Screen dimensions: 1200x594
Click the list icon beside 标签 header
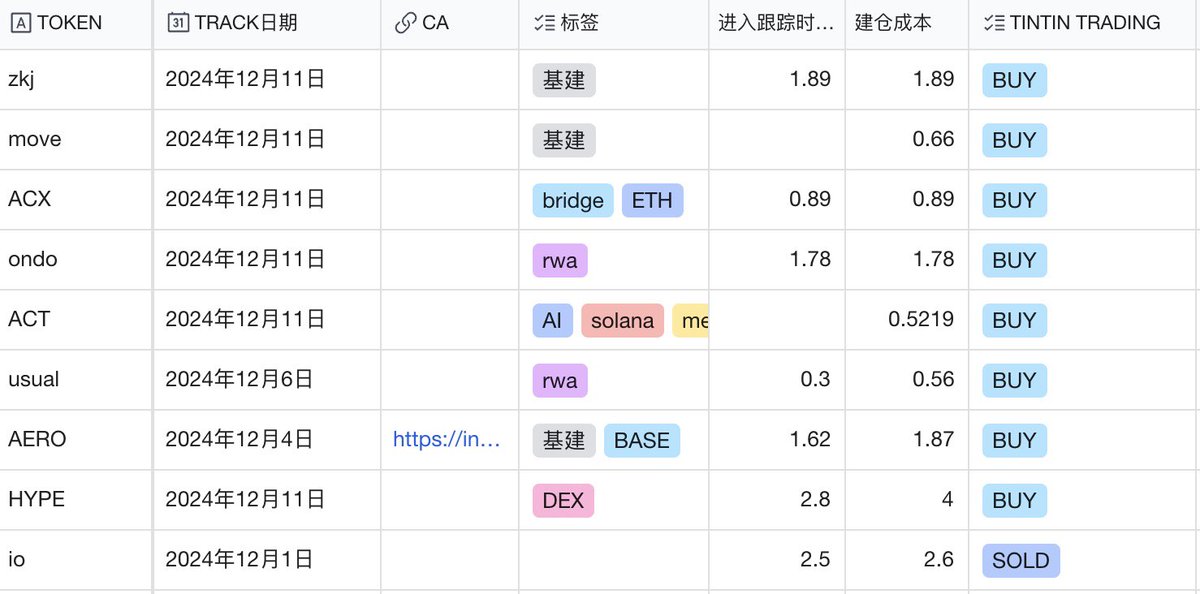(x=543, y=22)
